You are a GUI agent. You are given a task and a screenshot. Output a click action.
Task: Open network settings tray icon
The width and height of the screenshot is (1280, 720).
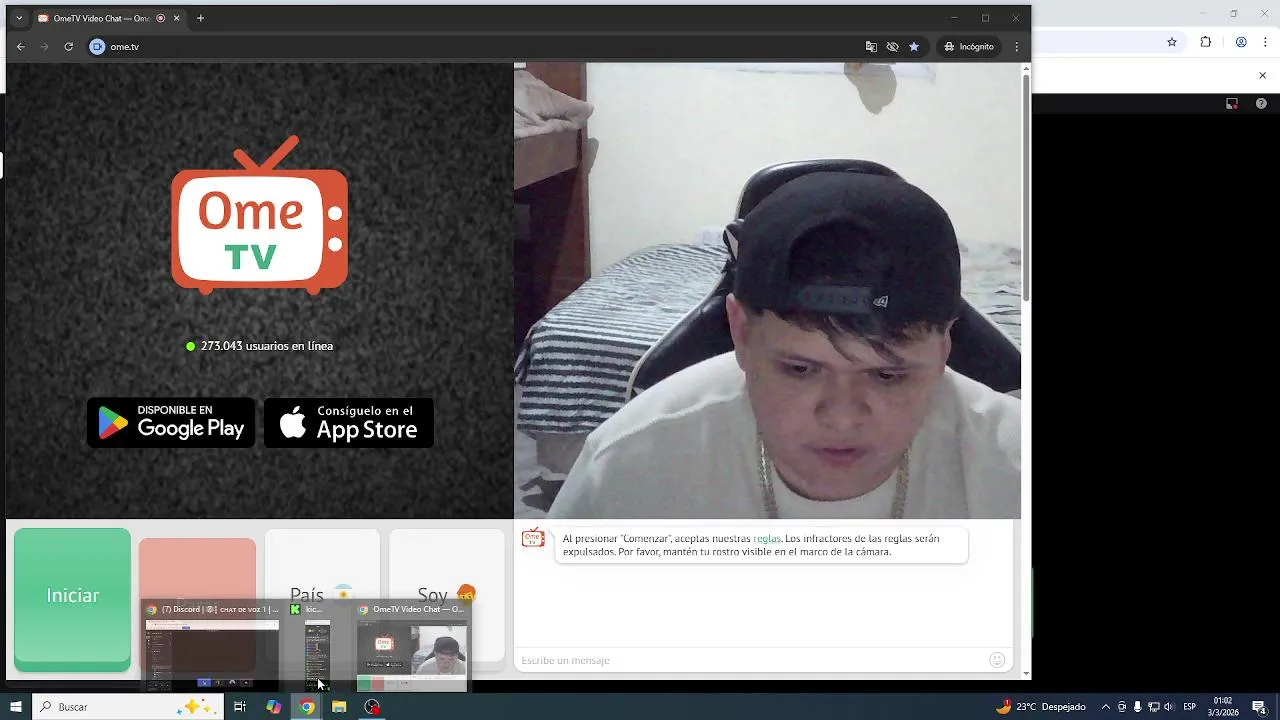1153,707
